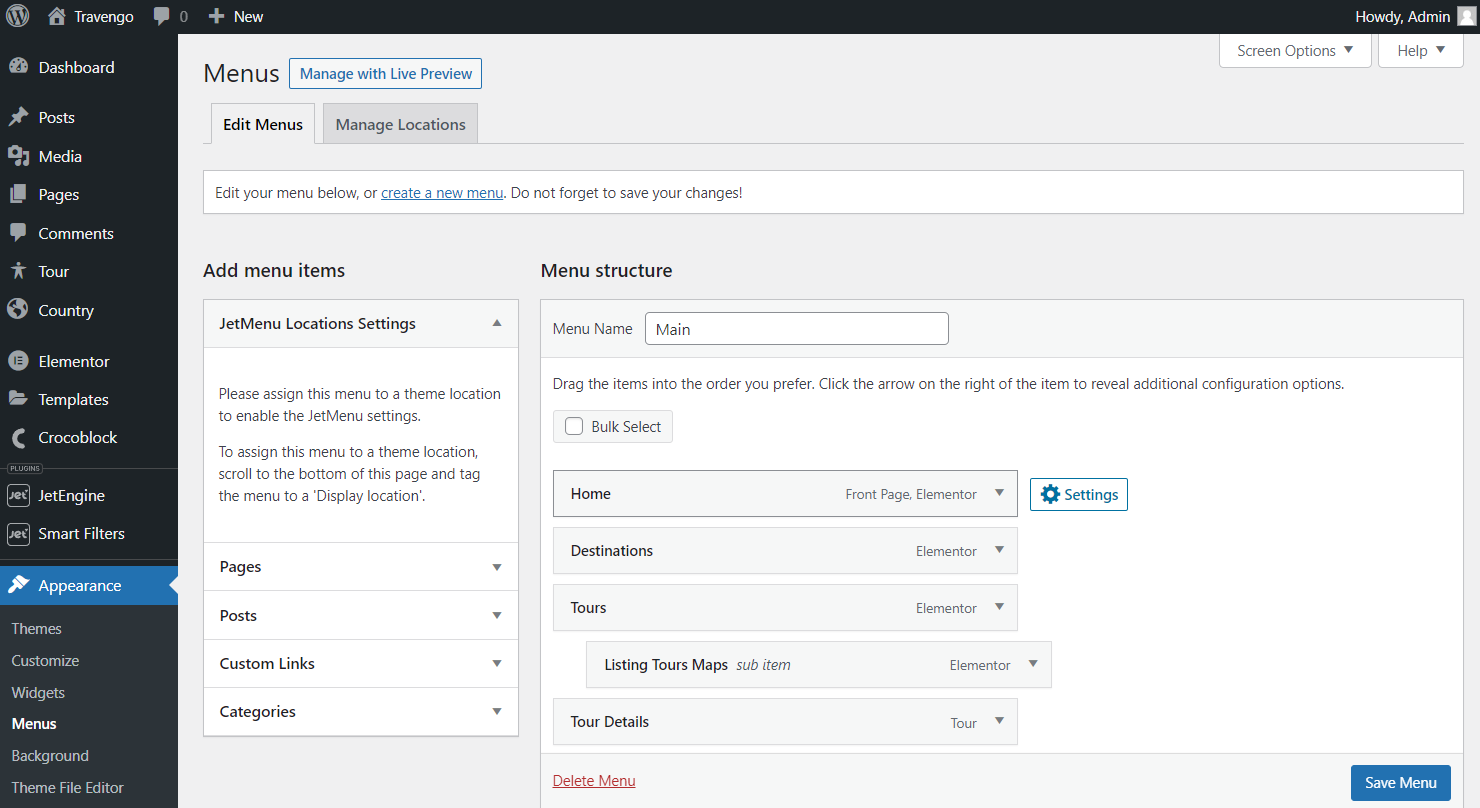Click the create a new menu link

coord(442,192)
